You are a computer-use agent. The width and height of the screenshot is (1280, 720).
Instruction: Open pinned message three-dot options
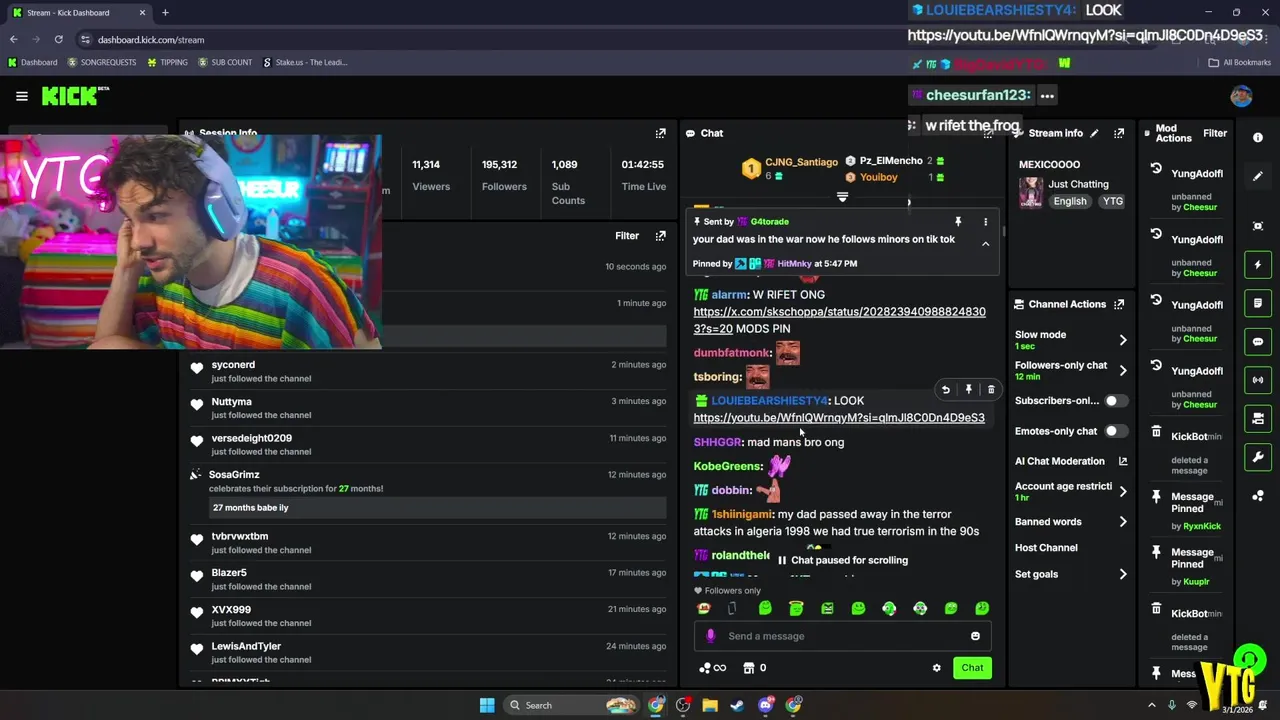pyautogui.click(x=985, y=222)
